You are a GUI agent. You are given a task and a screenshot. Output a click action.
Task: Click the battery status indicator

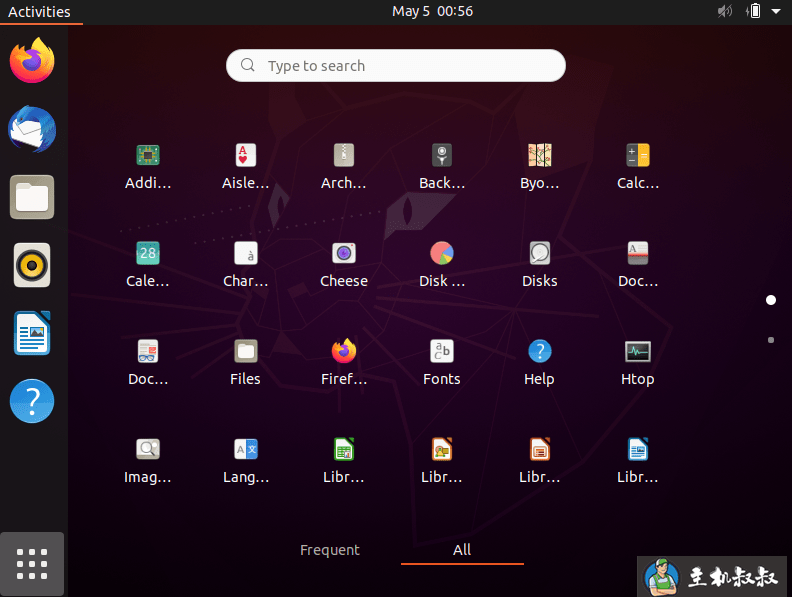point(753,11)
